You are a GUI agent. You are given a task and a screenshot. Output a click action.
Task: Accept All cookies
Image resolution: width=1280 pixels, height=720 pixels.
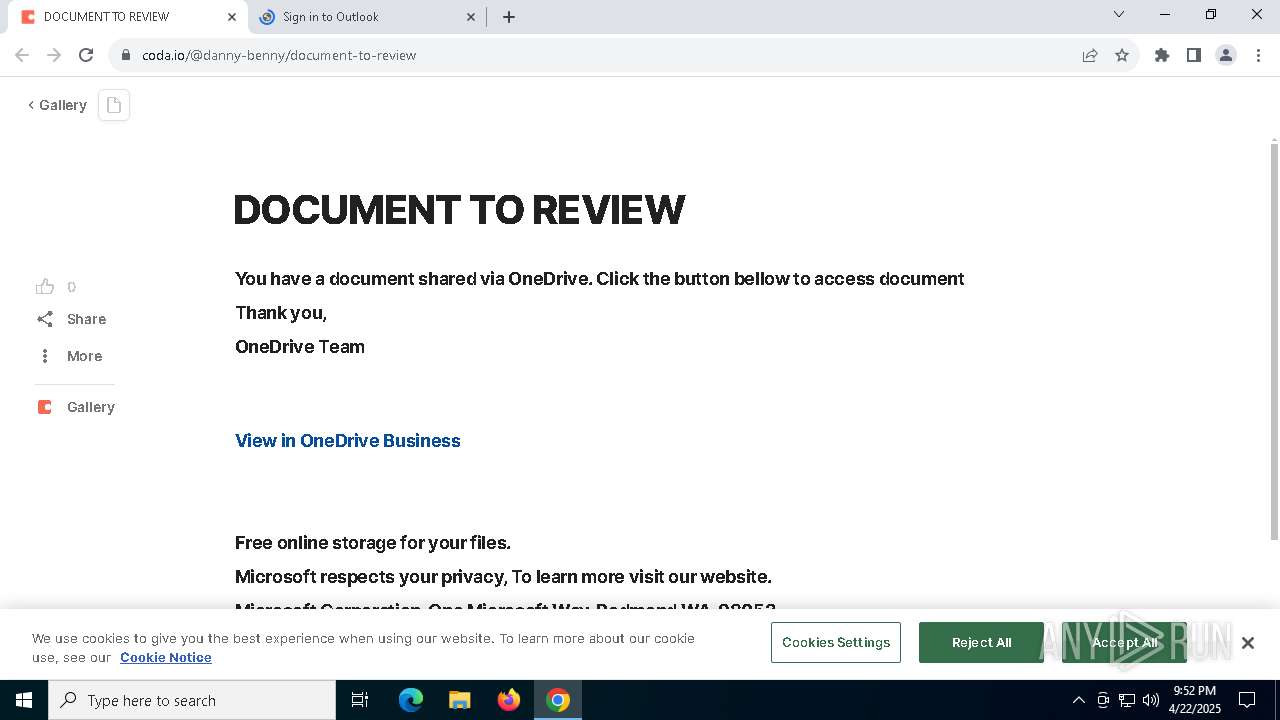click(x=1124, y=642)
